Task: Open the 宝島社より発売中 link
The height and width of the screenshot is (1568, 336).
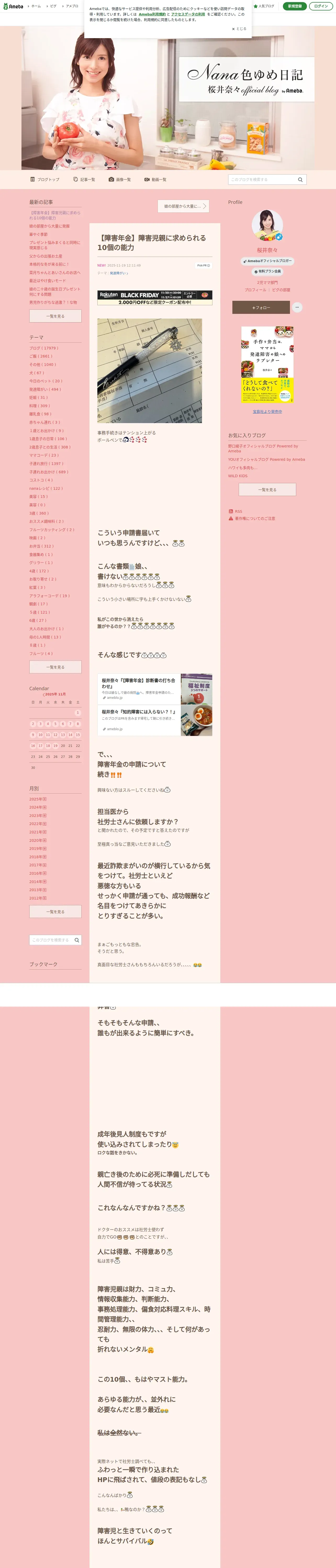Action: tap(267, 412)
